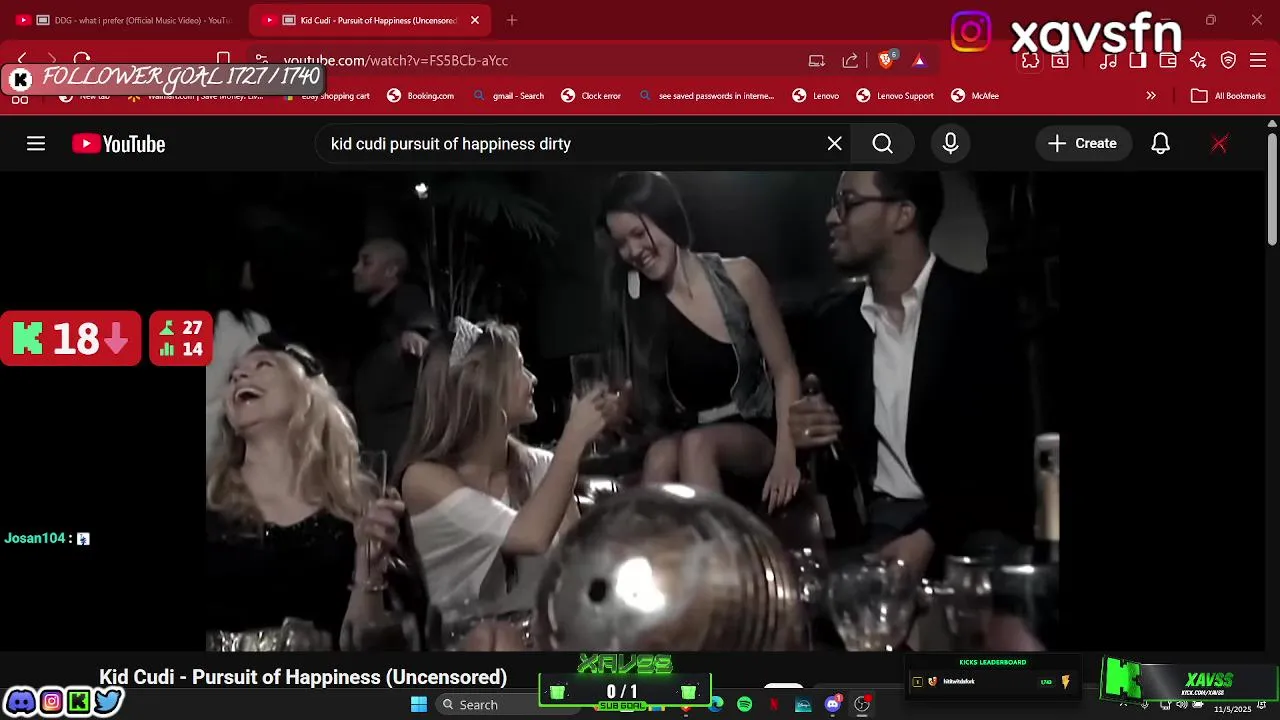
Task: Bookmark this page with the bookmark icon
Action: (x=224, y=60)
